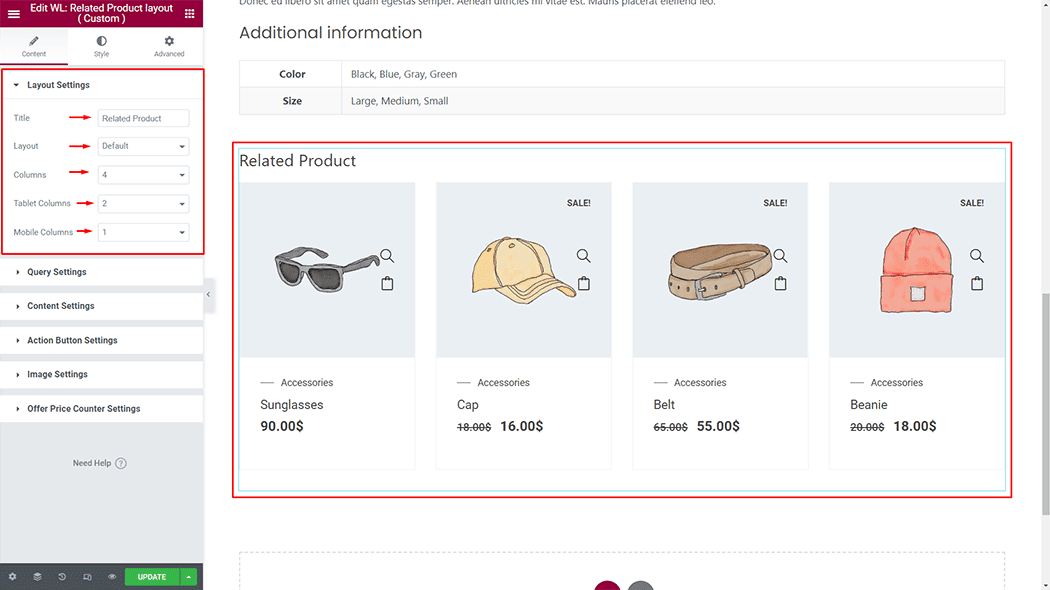
Task: Click the Need Help question icon
Action: click(x=121, y=463)
